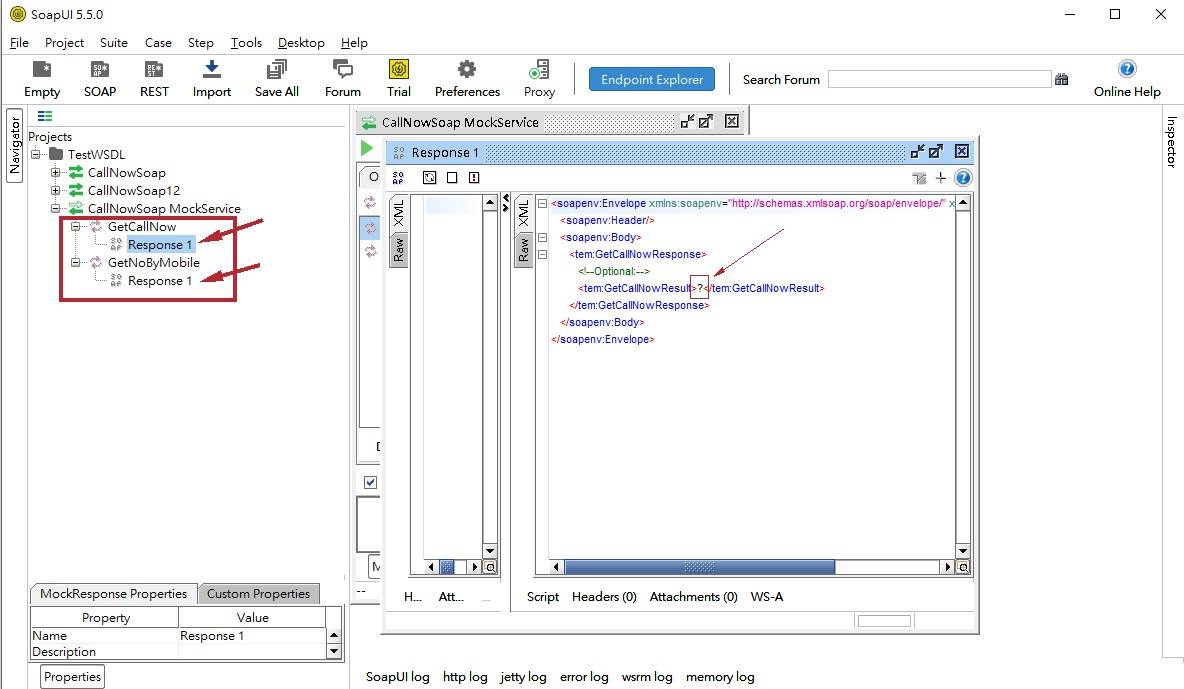Open the http log tab
This screenshot has width=1184, height=689.
pyautogui.click(x=465, y=677)
